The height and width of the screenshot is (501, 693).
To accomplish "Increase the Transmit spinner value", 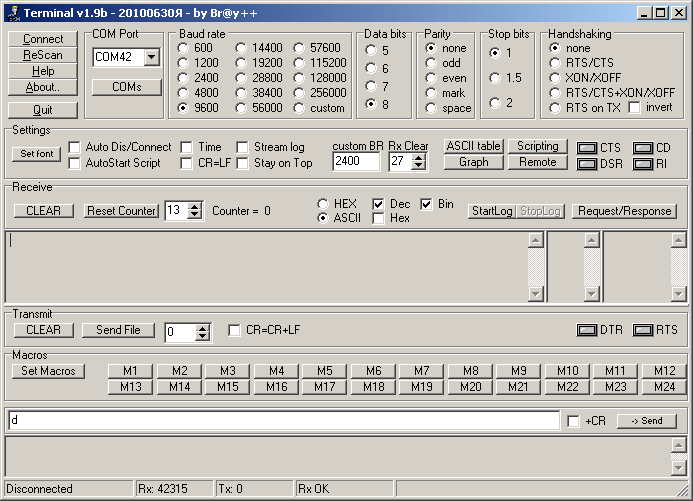I will [x=202, y=329].
